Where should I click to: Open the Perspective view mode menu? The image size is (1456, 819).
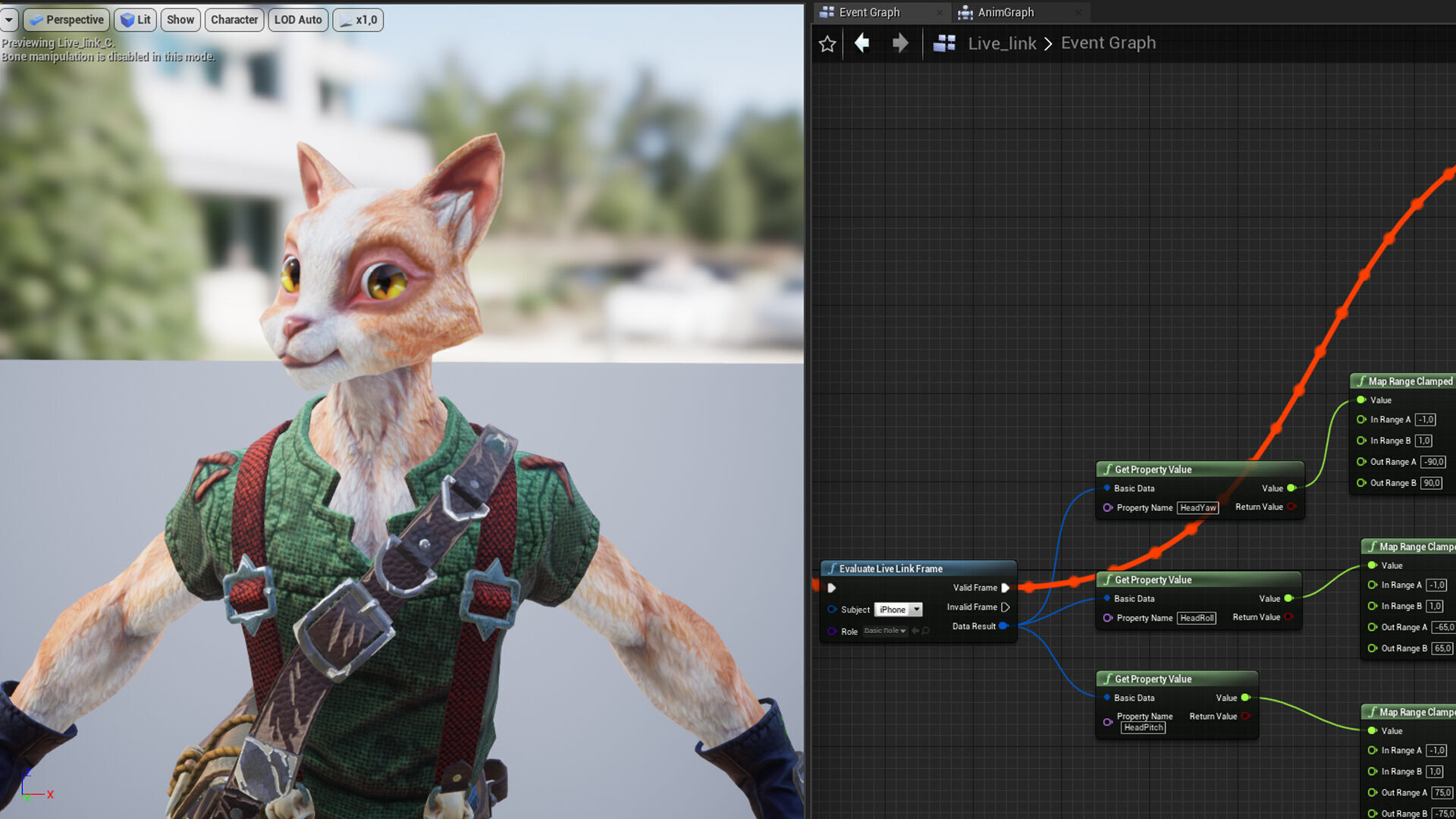[67, 20]
